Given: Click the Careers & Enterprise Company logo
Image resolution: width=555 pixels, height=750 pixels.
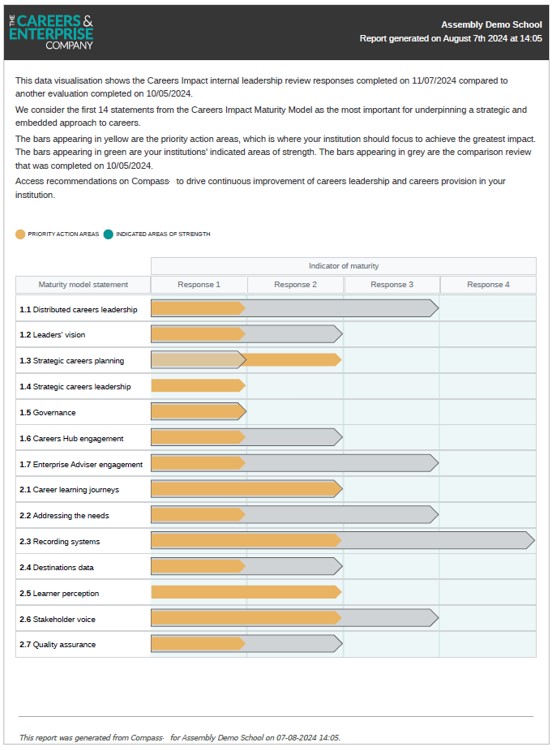Looking at the screenshot, I should [x=51, y=32].
